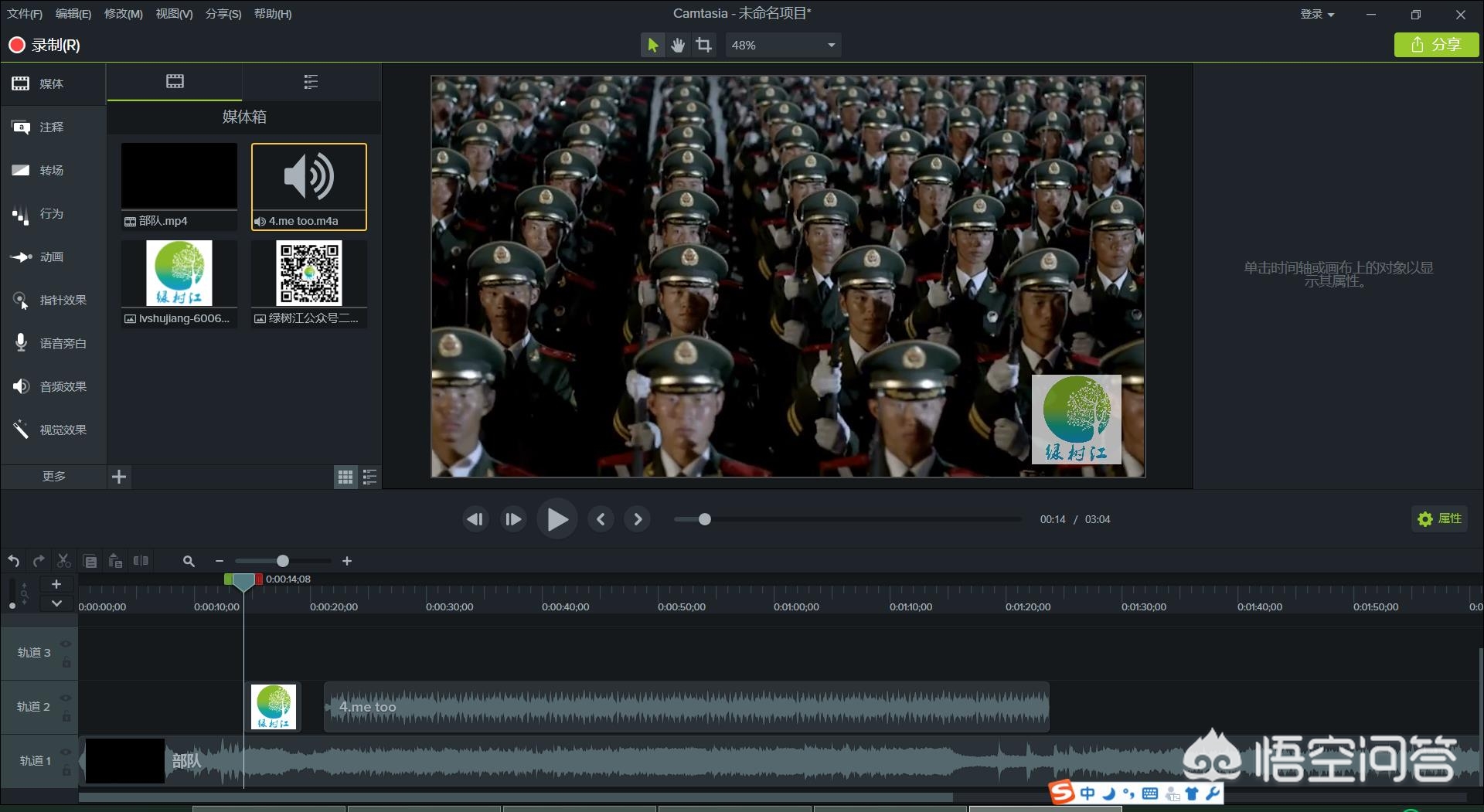Zoom out timeline with minus button
The height and width of the screenshot is (812, 1484).
(x=220, y=561)
